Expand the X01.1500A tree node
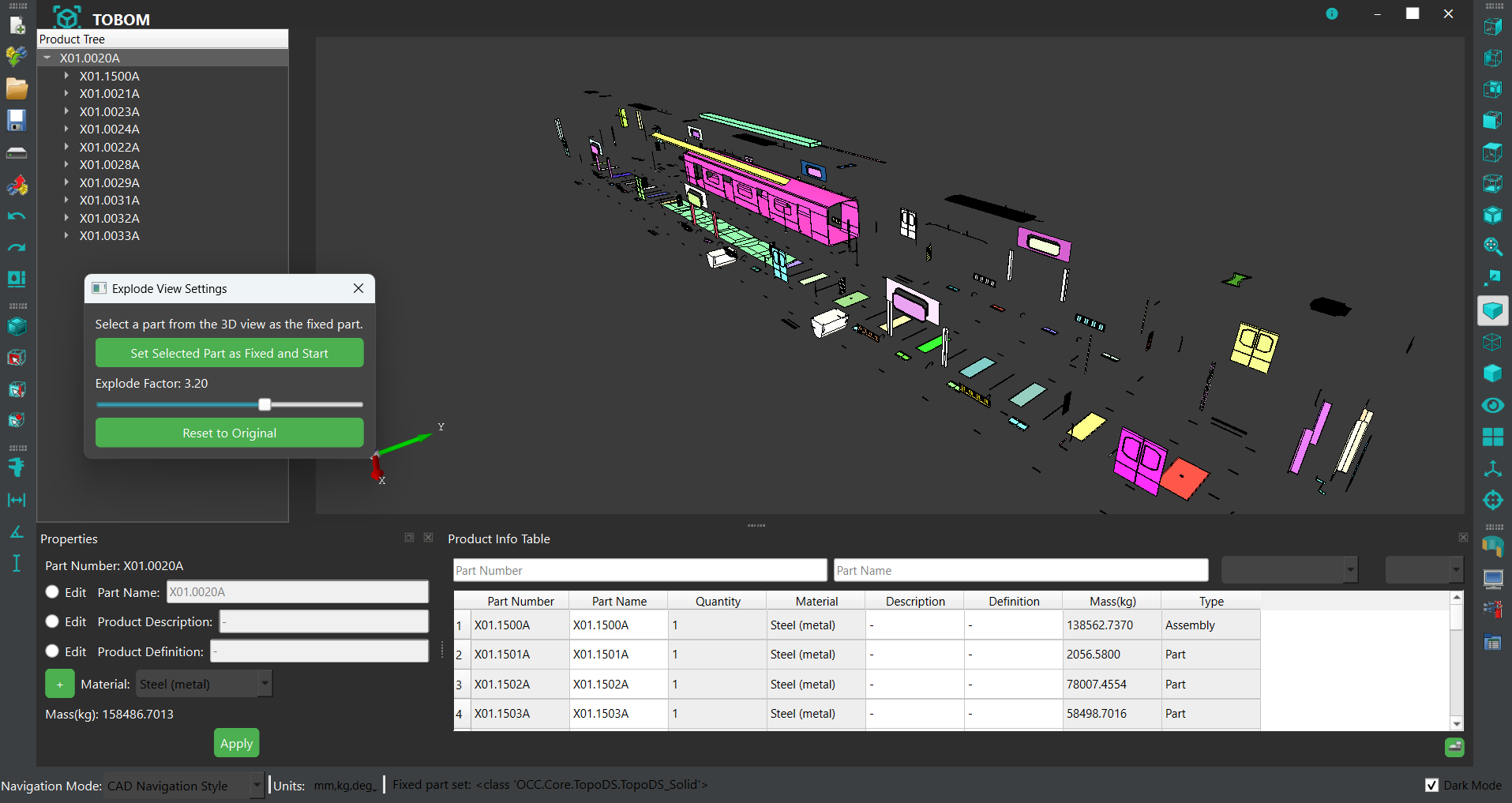 coord(67,77)
